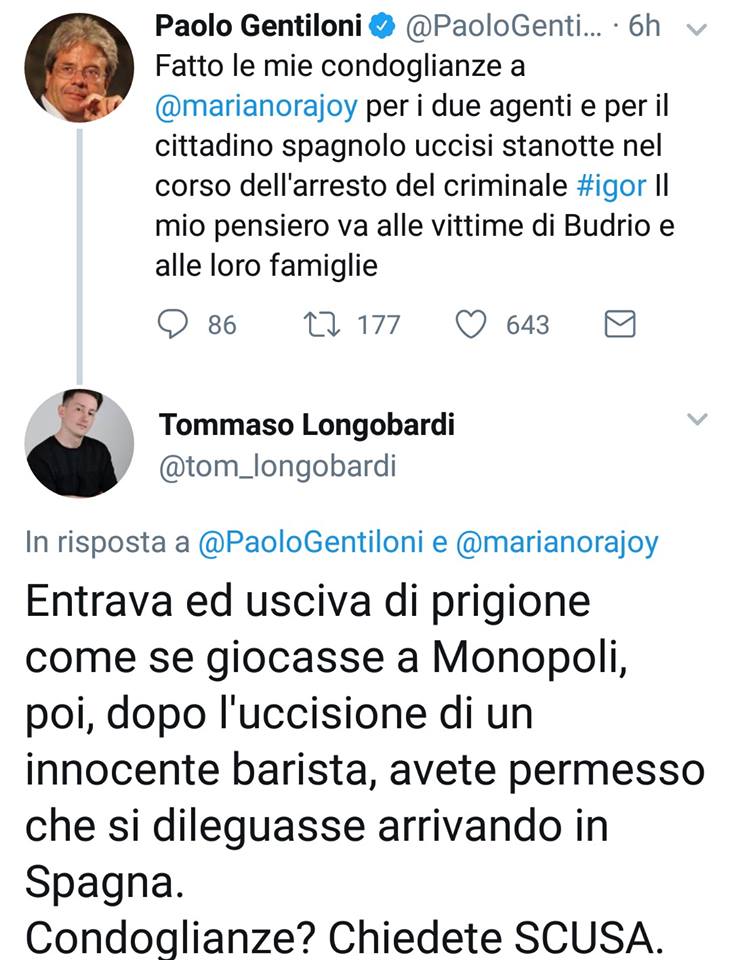Click the blue verified badge
This screenshot has width=732, height=960.
(x=389, y=25)
